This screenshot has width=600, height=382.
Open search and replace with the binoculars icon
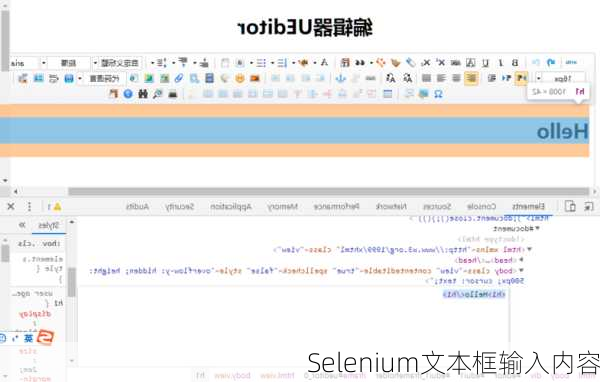(x=143, y=94)
